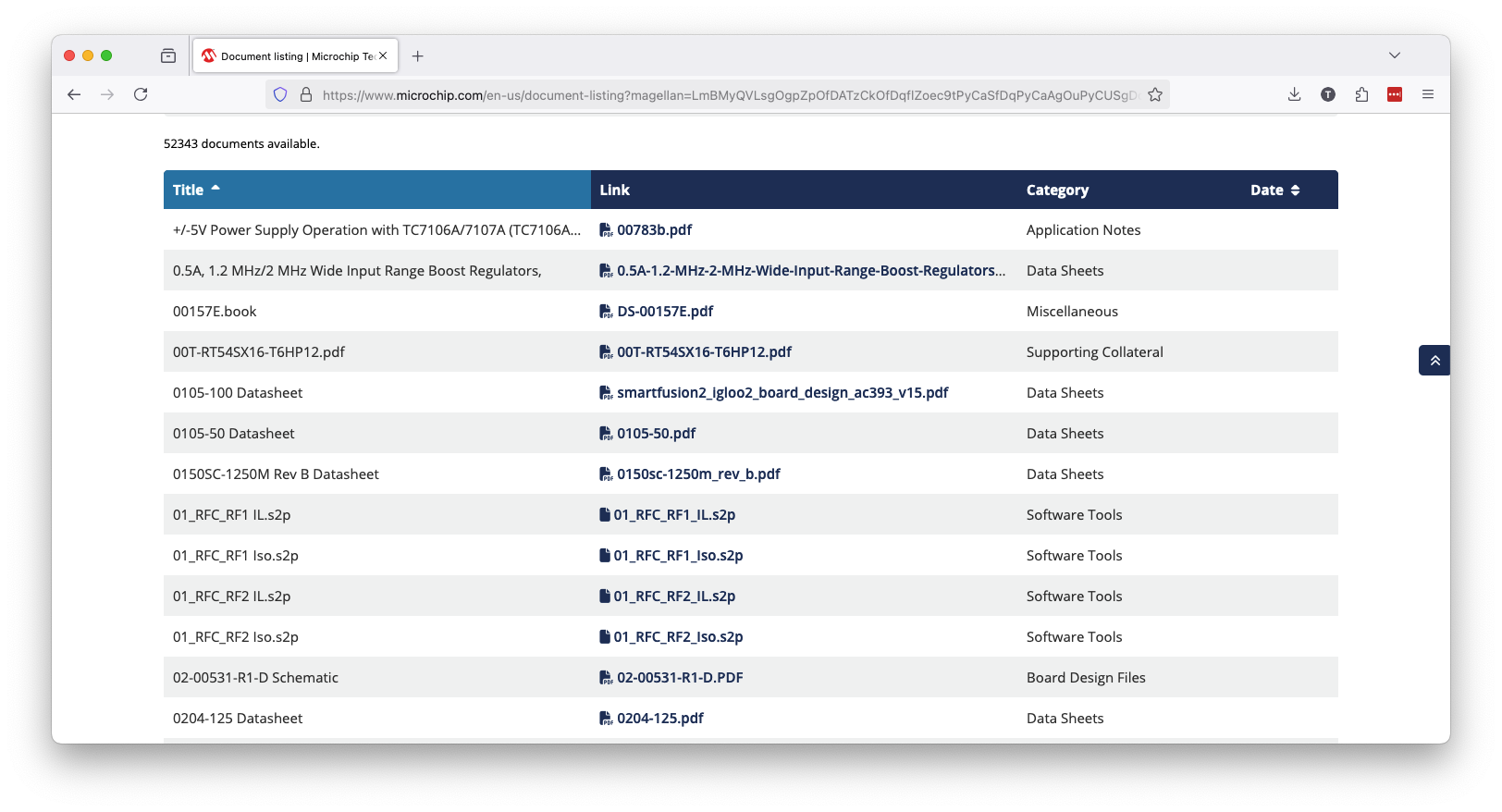List all tabs via chevron dropdown
Image resolution: width=1502 pixels, height=812 pixels.
pos(1395,55)
